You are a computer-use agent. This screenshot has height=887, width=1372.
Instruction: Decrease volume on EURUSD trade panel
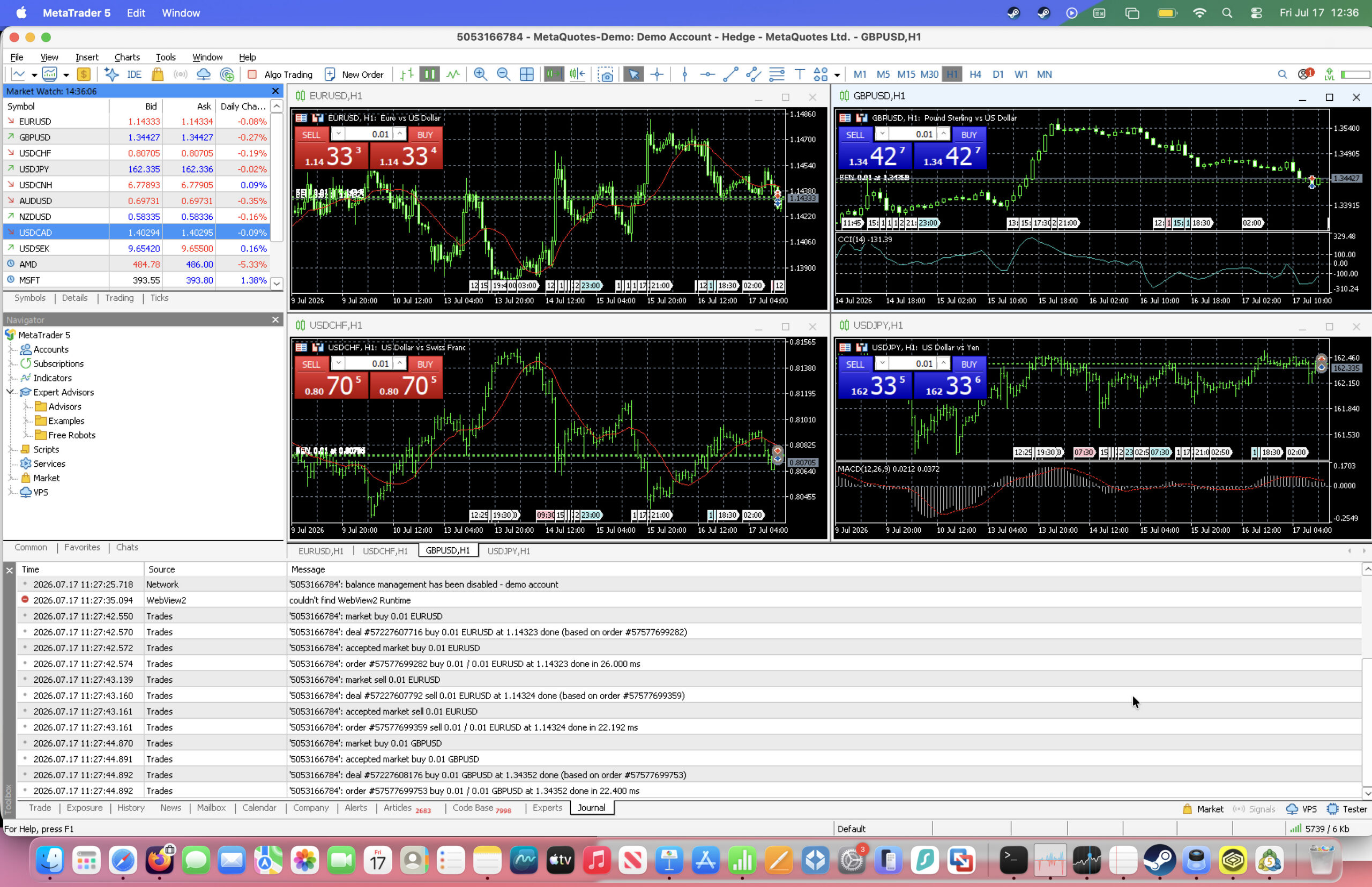tap(338, 133)
